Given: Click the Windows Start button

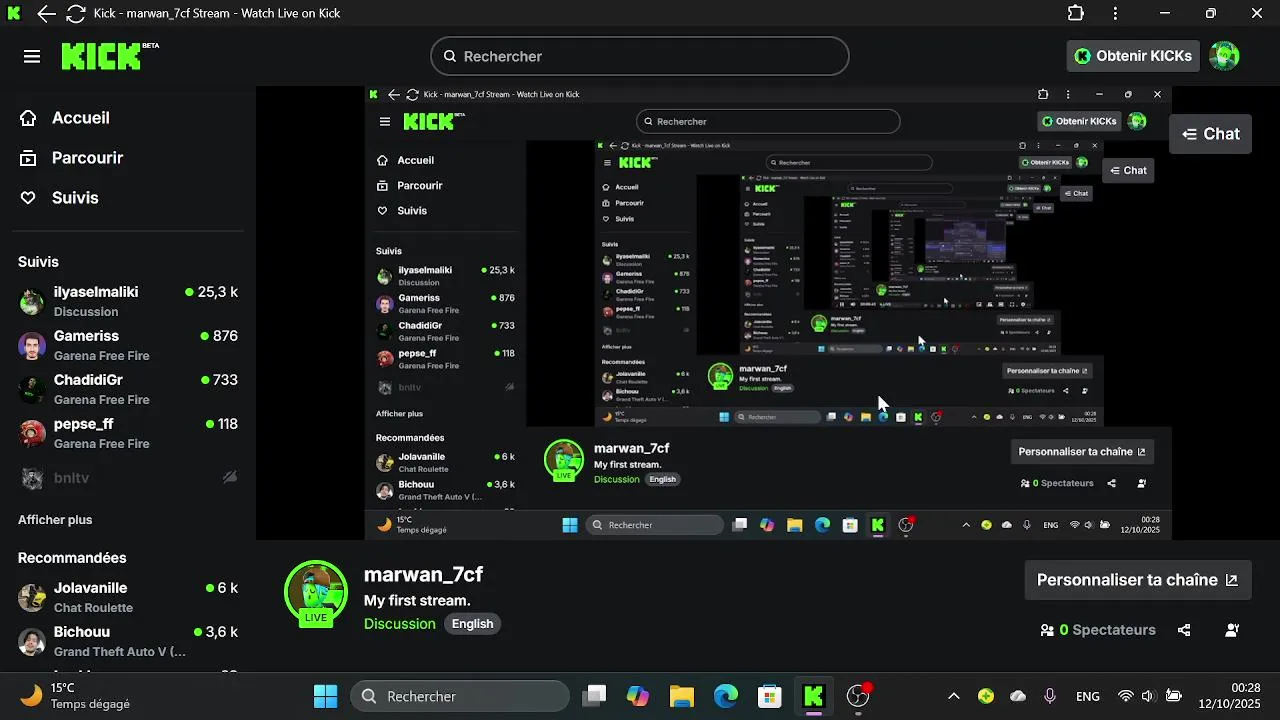Looking at the screenshot, I should [x=325, y=696].
